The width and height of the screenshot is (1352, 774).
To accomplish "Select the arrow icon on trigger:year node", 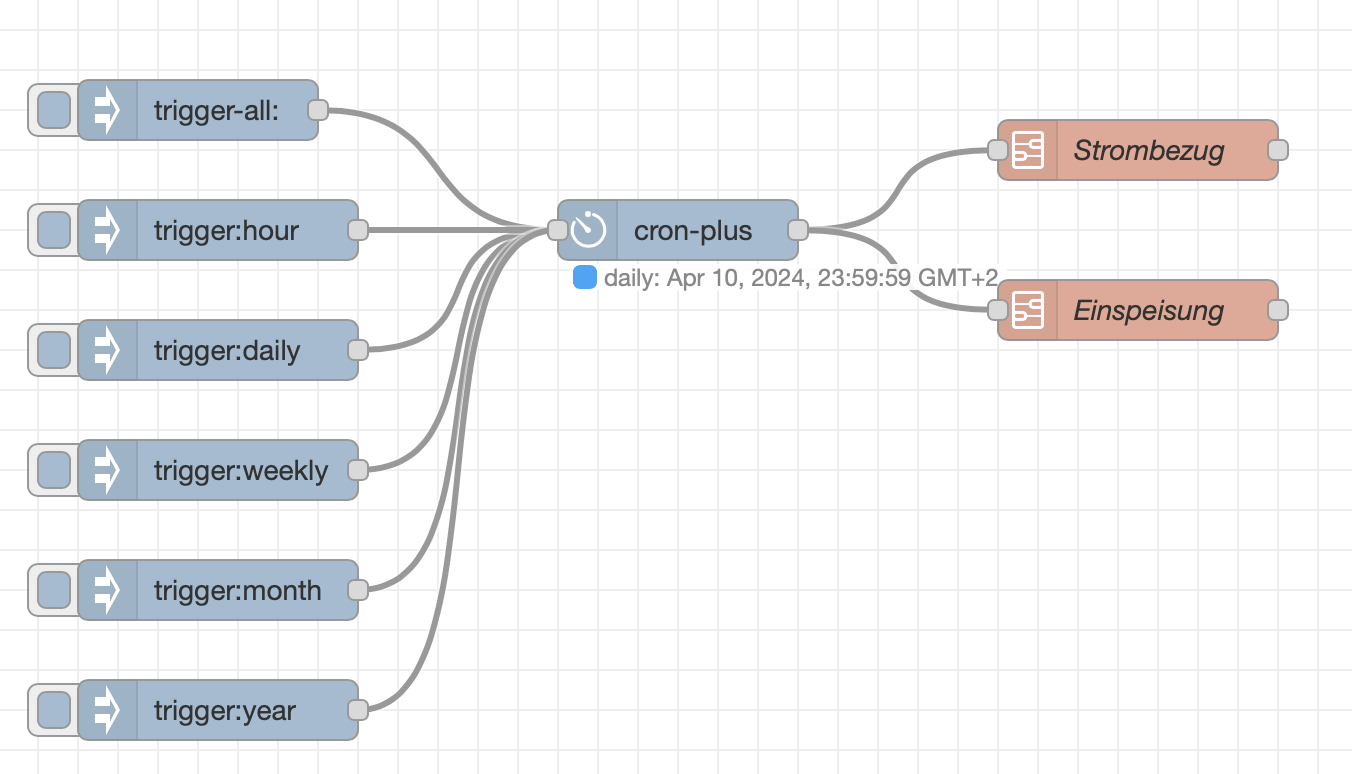I will (107, 710).
